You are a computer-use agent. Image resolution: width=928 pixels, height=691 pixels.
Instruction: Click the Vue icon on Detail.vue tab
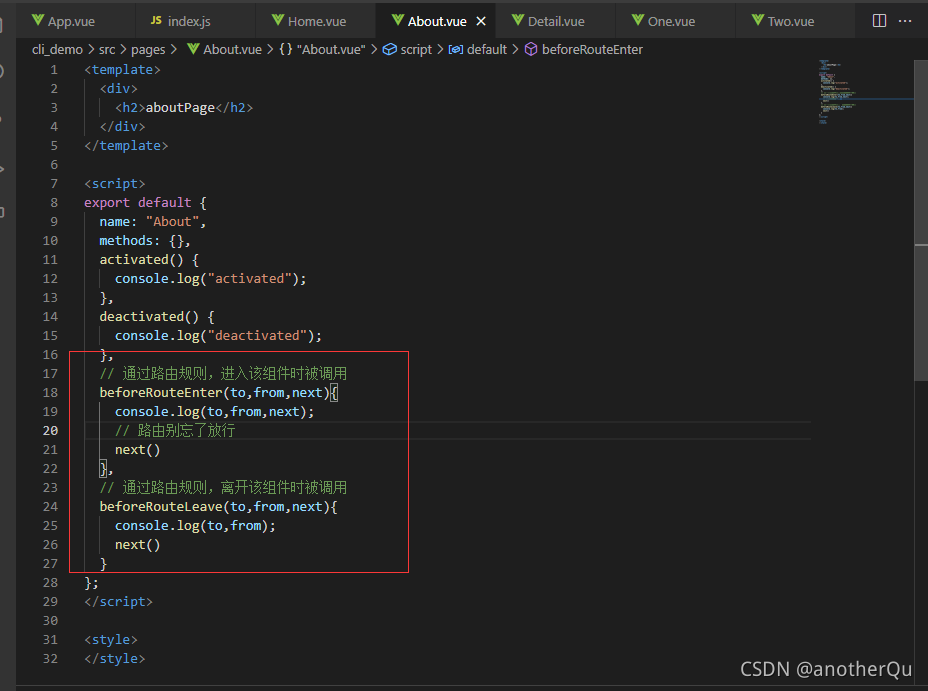(x=518, y=20)
